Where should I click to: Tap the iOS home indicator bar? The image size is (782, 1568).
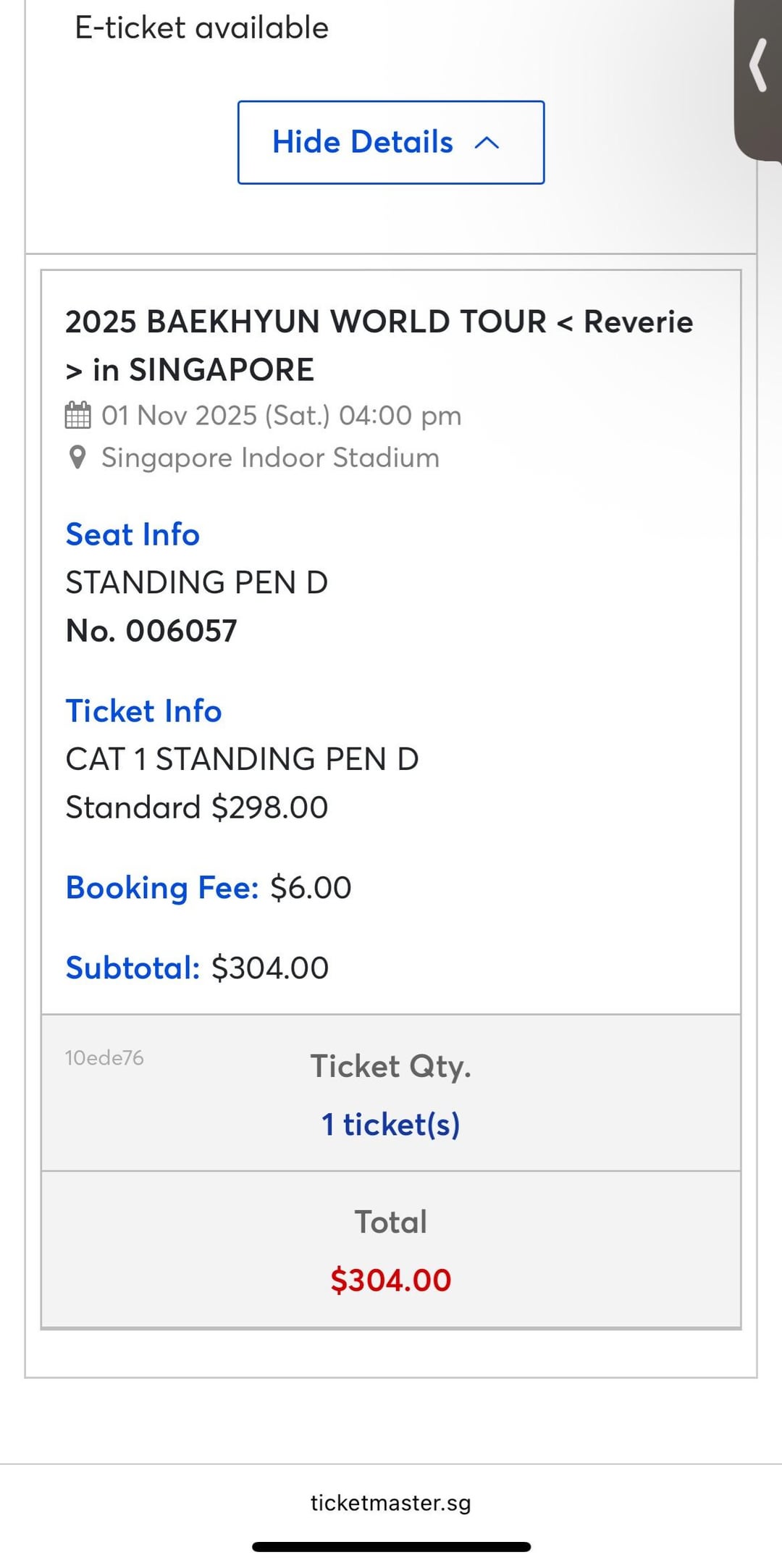[x=391, y=1547]
